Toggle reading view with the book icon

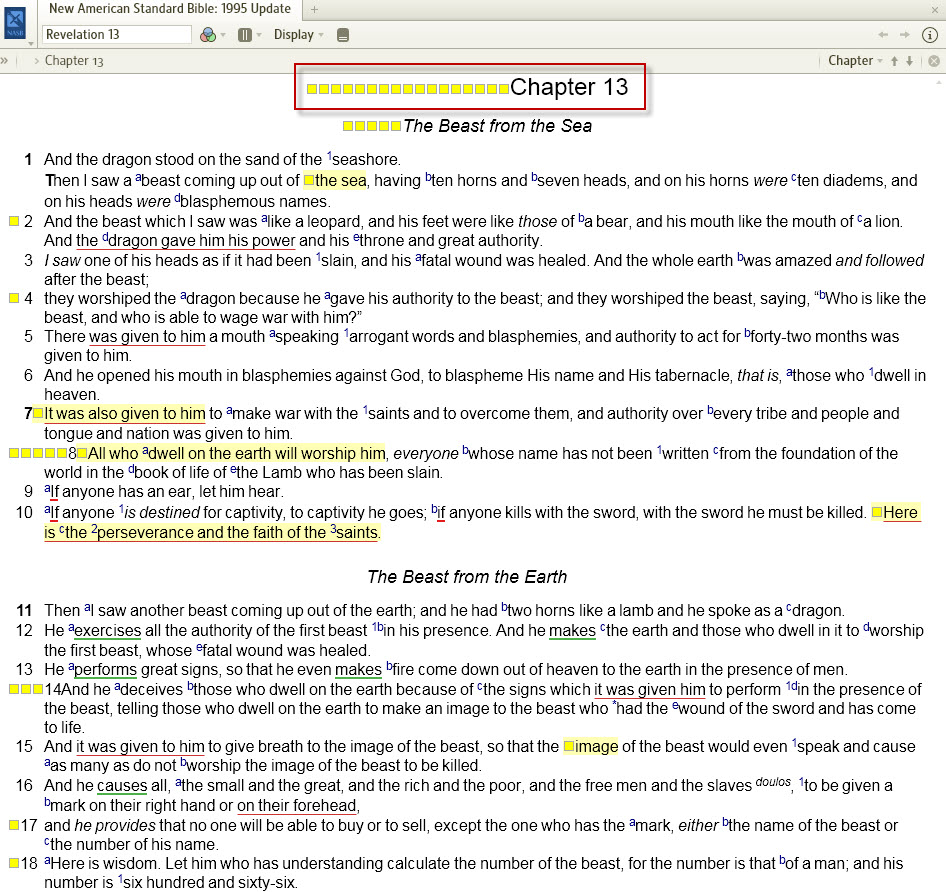343,35
